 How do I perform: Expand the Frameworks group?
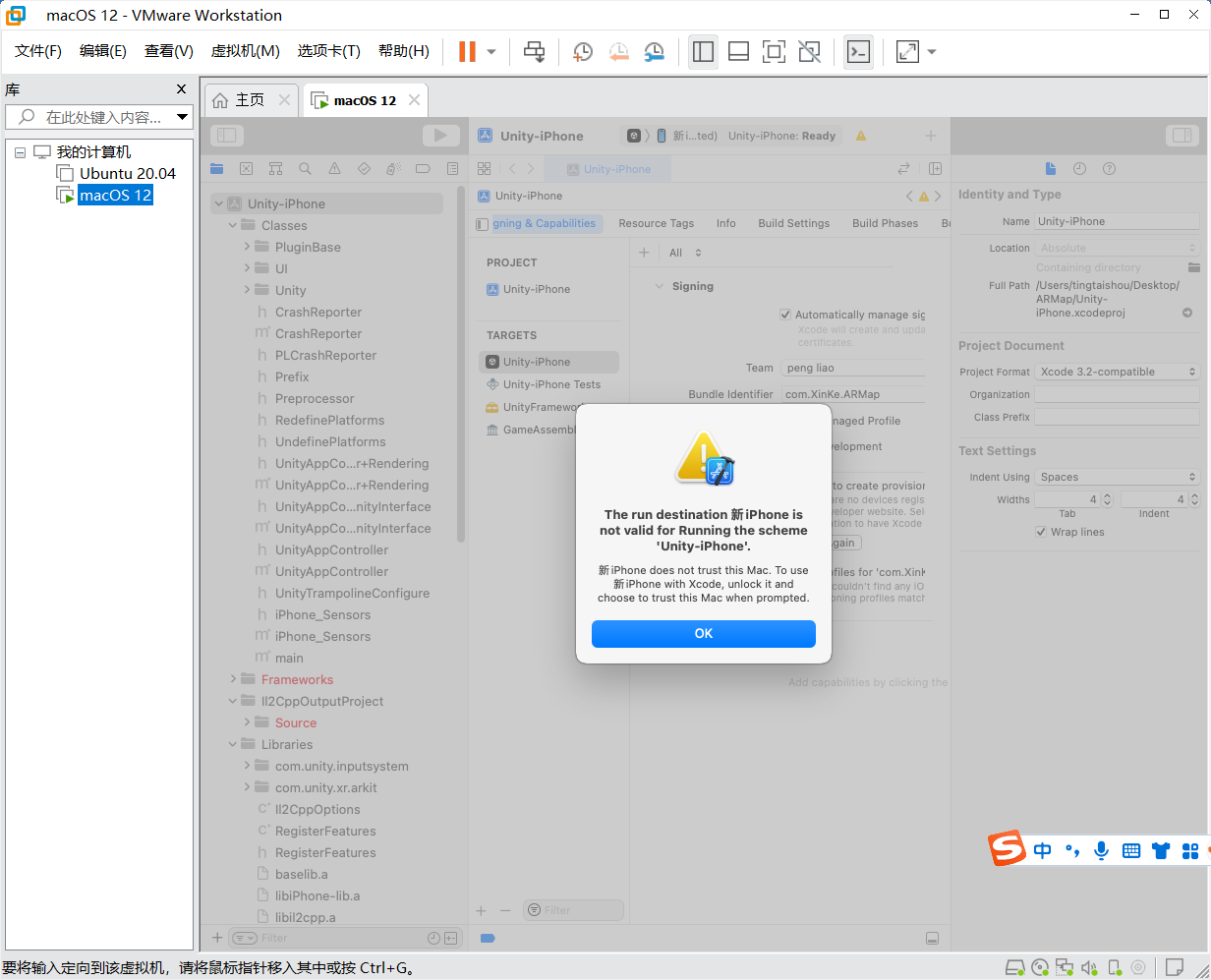coord(233,679)
